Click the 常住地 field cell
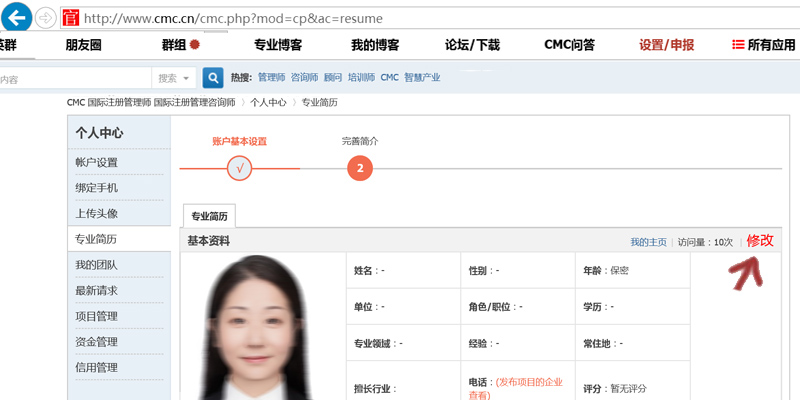Viewport: 800px width, 400px height. (x=633, y=343)
